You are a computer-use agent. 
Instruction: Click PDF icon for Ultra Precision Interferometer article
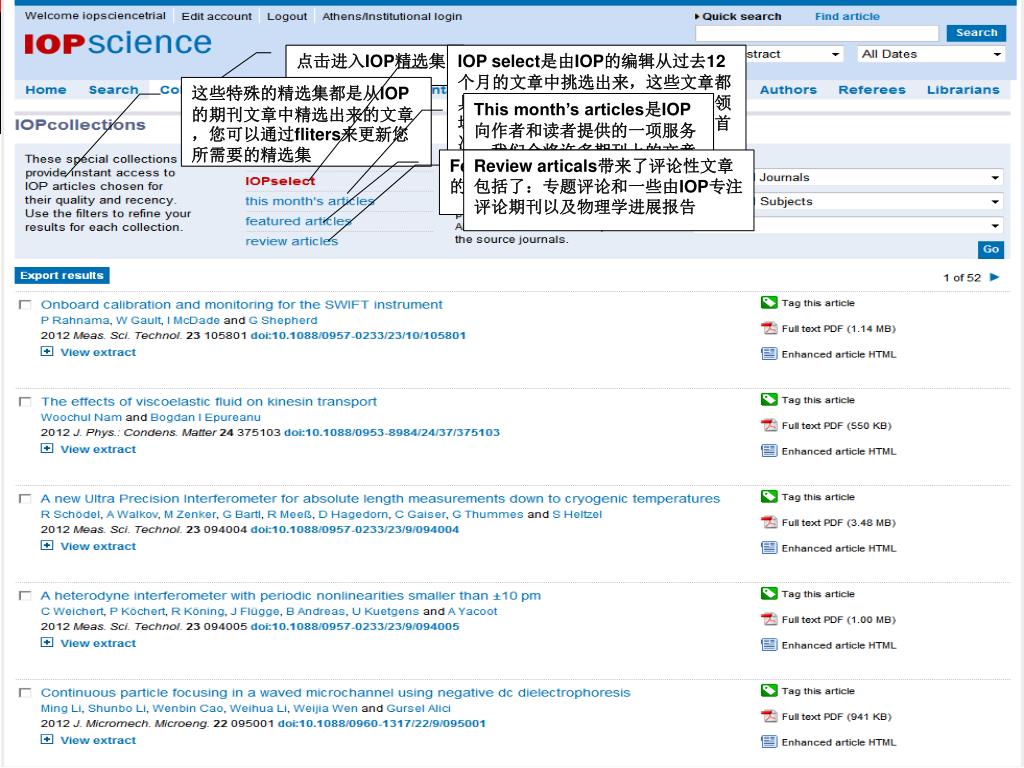(769, 523)
